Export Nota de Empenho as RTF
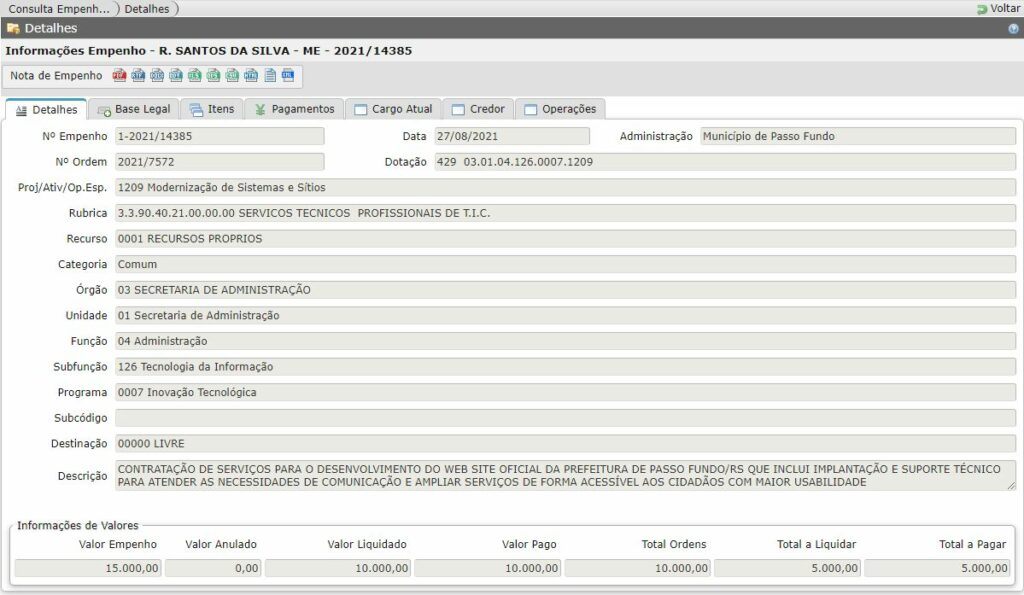This screenshot has height=595, width=1024. tap(138, 75)
